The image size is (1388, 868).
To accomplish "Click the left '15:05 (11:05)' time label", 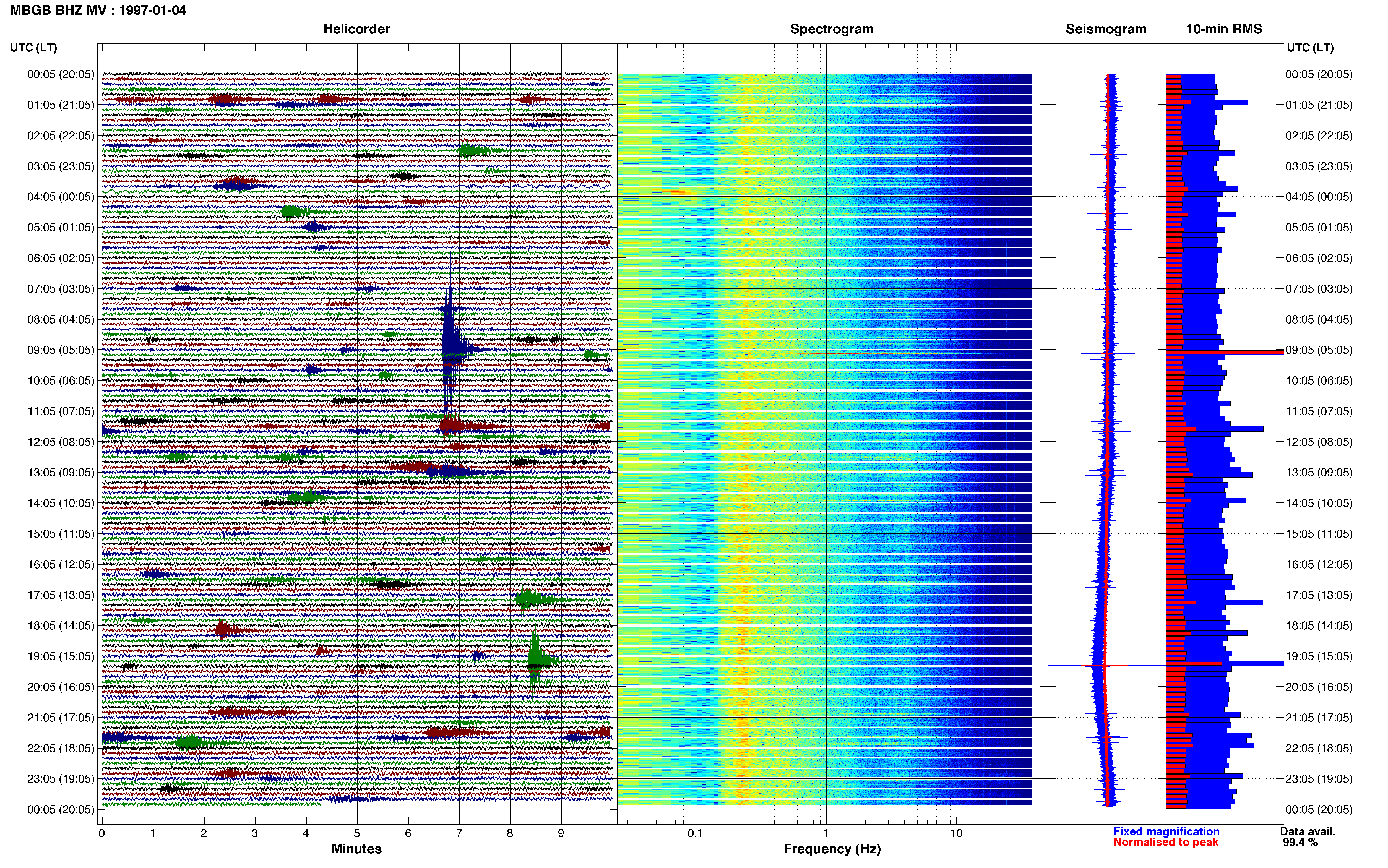I will pos(61,534).
